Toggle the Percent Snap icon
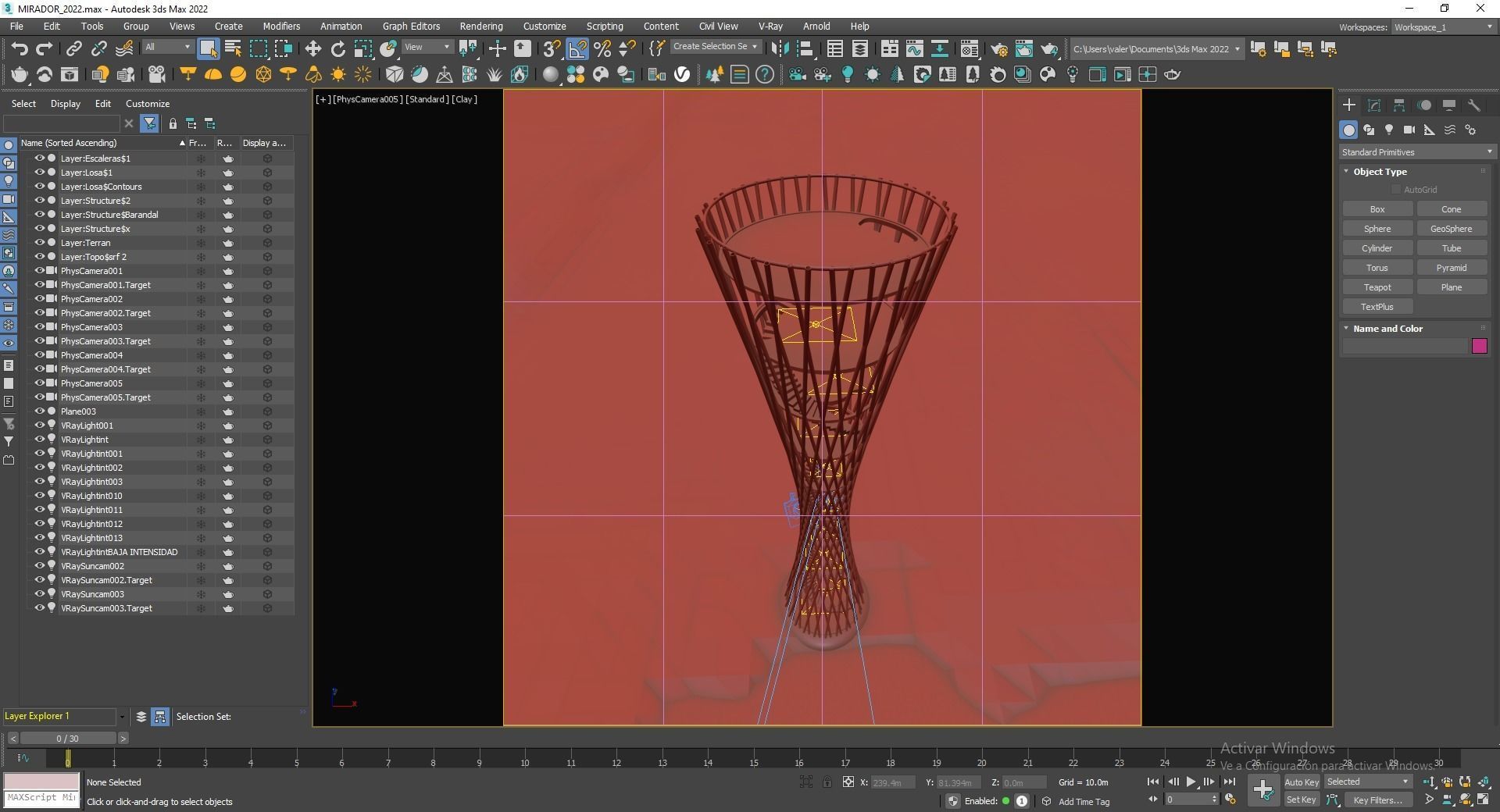Viewport: 1500px width, 812px height. (602, 49)
